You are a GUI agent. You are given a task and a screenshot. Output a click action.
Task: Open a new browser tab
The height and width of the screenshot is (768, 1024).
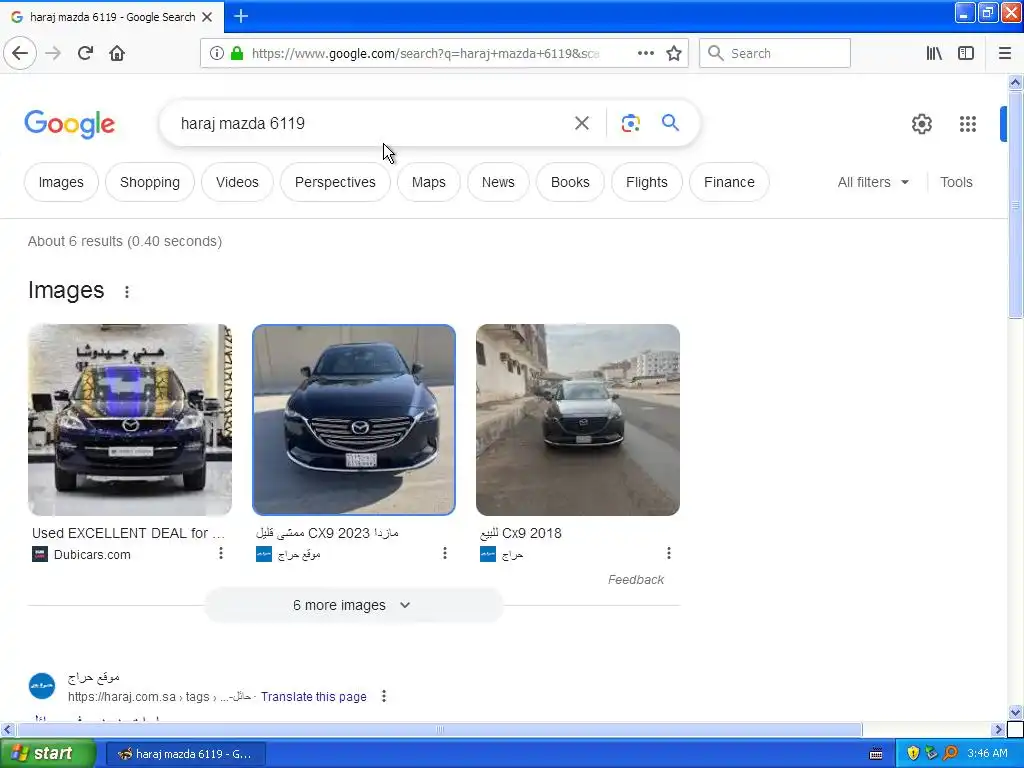241,16
